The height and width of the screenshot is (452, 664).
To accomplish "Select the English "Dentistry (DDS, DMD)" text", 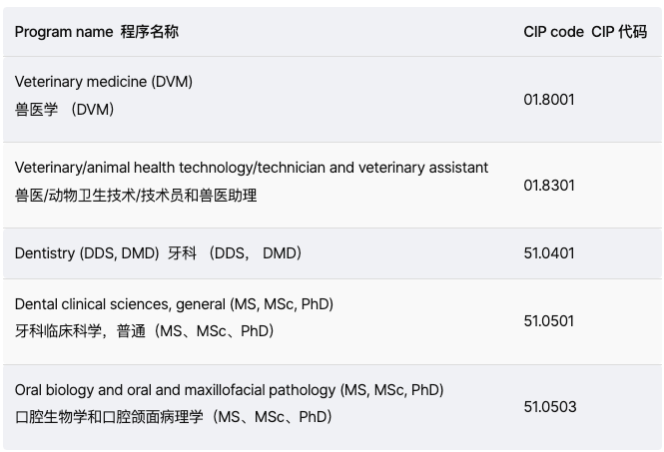I will pyautogui.click(x=86, y=253).
